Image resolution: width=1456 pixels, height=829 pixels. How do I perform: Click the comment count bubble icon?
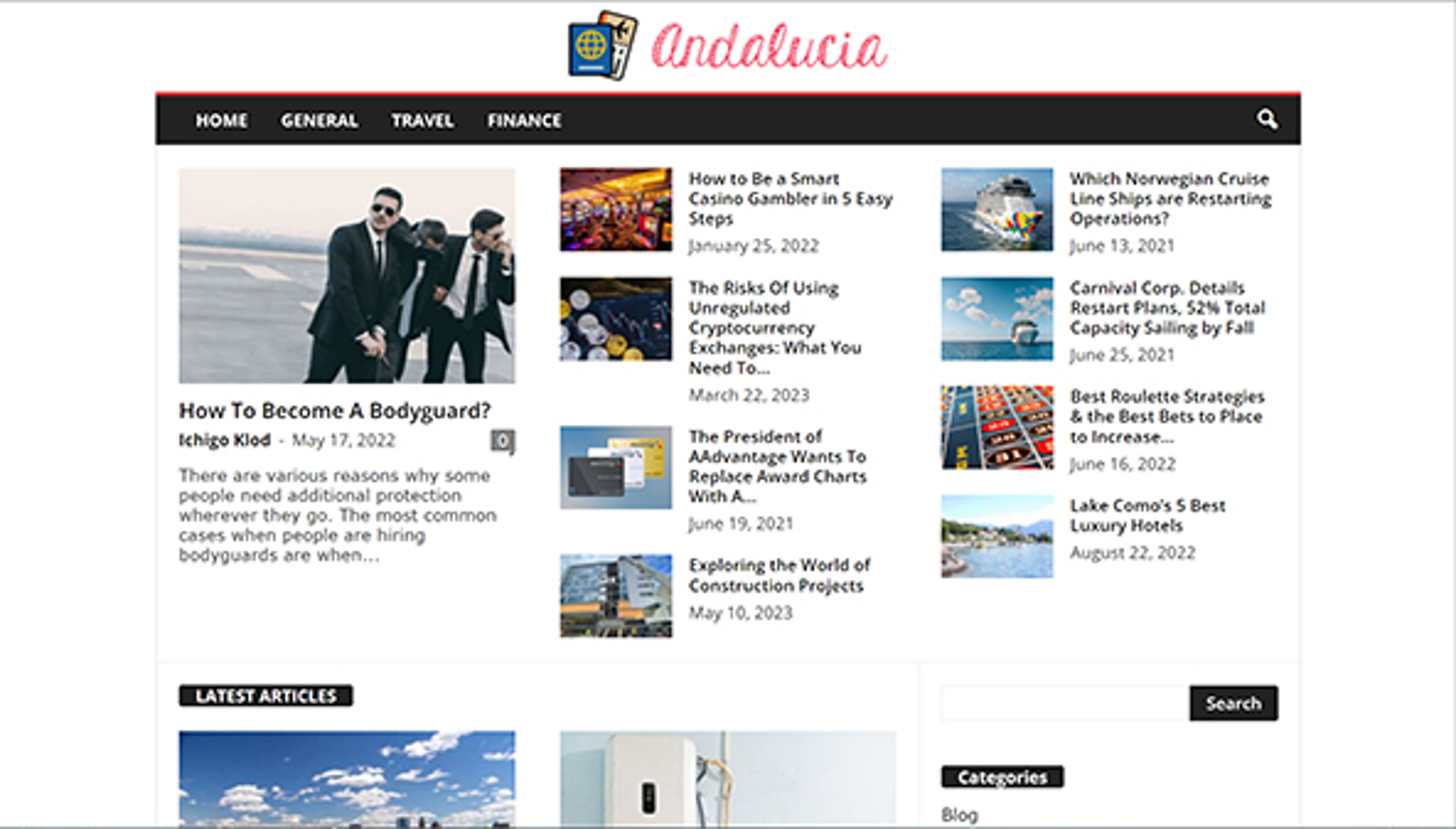pyautogui.click(x=503, y=441)
